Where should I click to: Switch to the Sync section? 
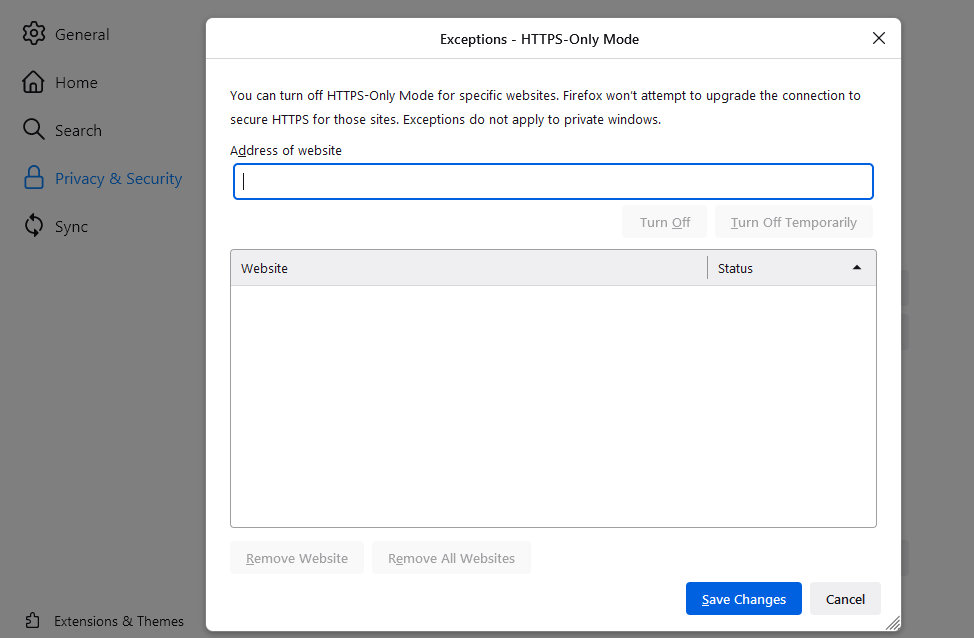pos(70,226)
